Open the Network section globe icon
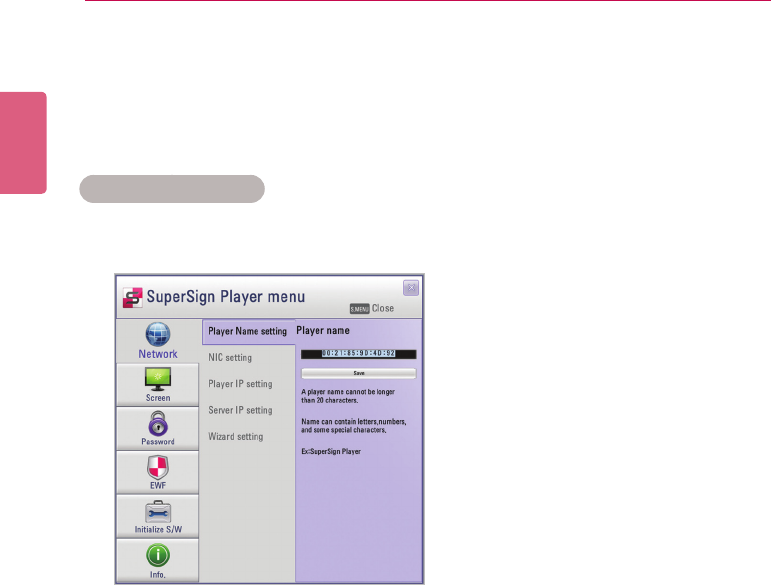 tap(157, 334)
